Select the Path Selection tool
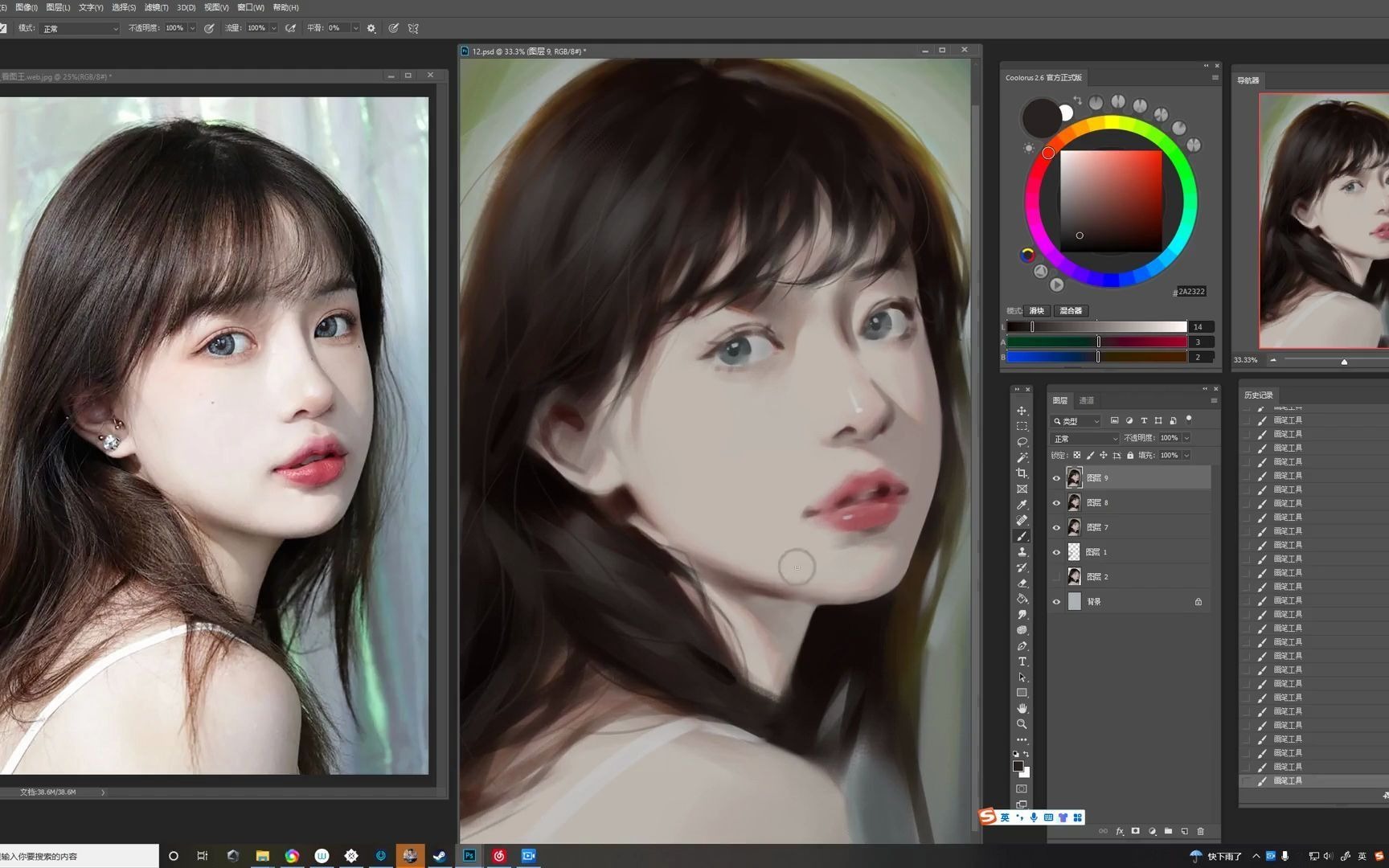 1022,678
